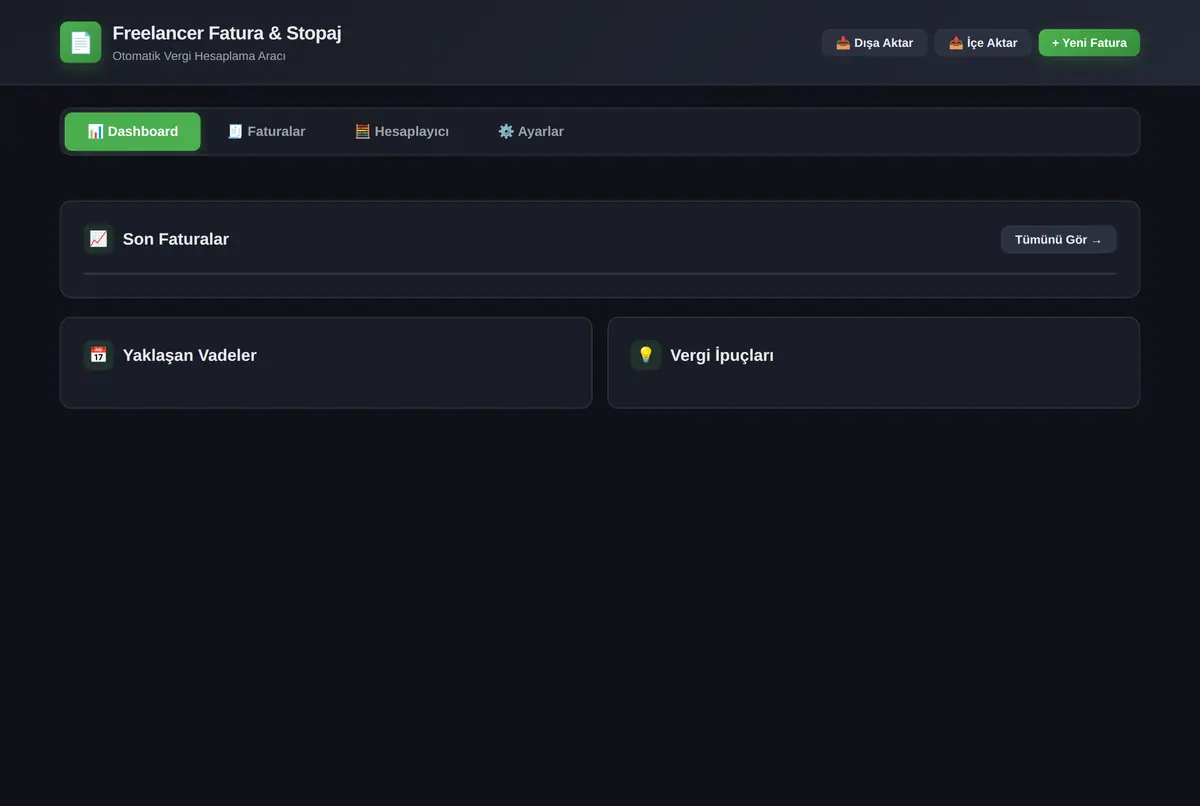The height and width of the screenshot is (806, 1200).
Task: Go to the Ayarlar tab
Action: [x=531, y=131]
